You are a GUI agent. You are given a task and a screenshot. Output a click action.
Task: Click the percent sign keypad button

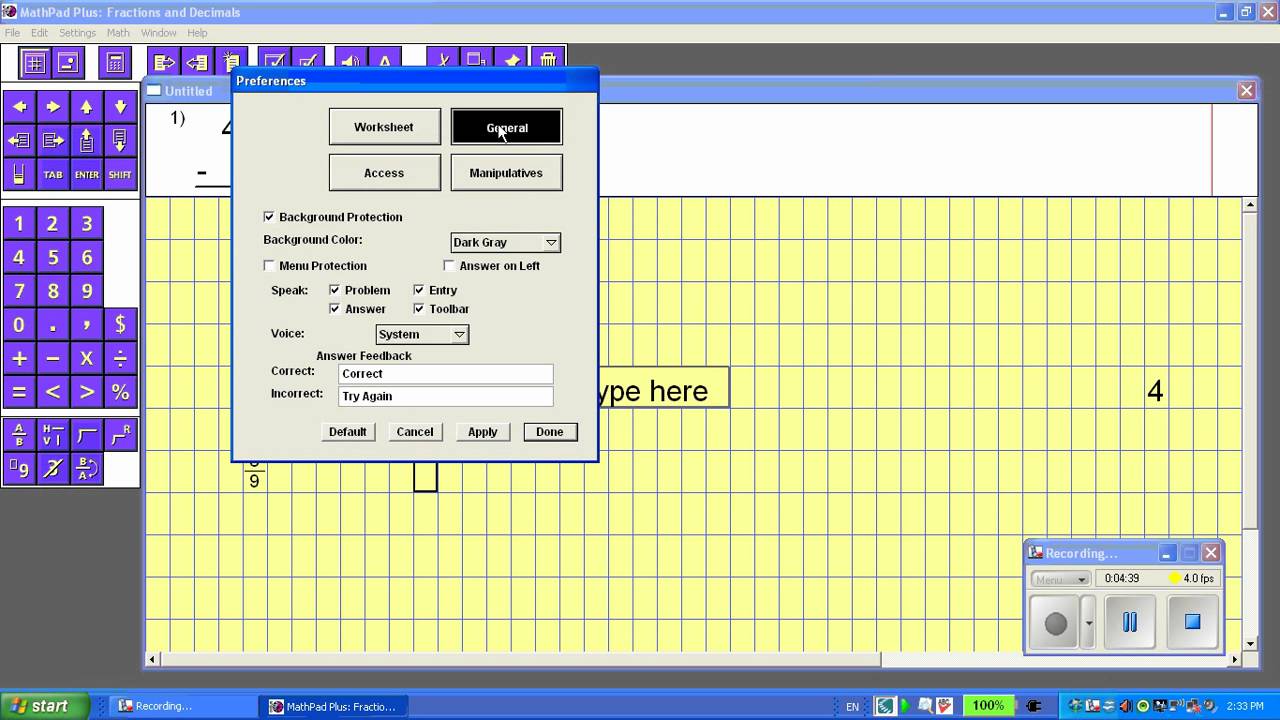click(x=120, y=392)
